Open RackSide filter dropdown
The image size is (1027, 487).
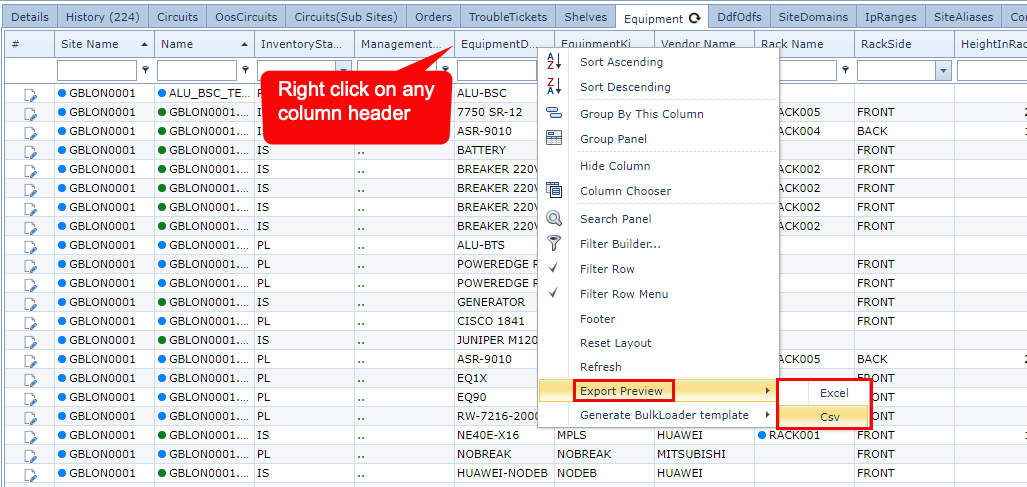click(x=942, y=71)
